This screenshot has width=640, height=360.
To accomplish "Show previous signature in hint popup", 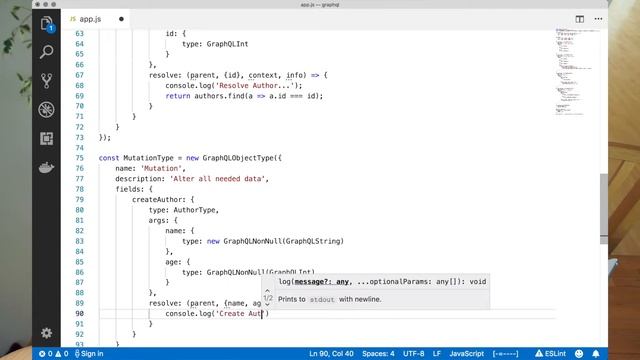I will tap(267, 291).
